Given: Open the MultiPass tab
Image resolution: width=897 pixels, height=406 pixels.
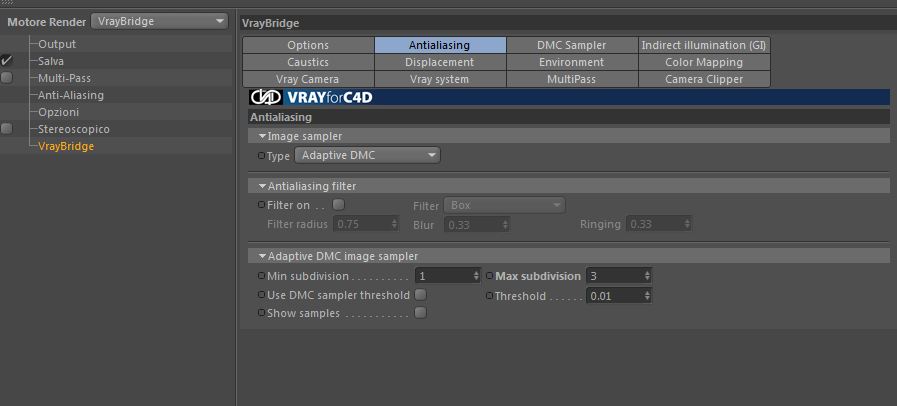Looking at the screenshot, I should coord(572,79).
